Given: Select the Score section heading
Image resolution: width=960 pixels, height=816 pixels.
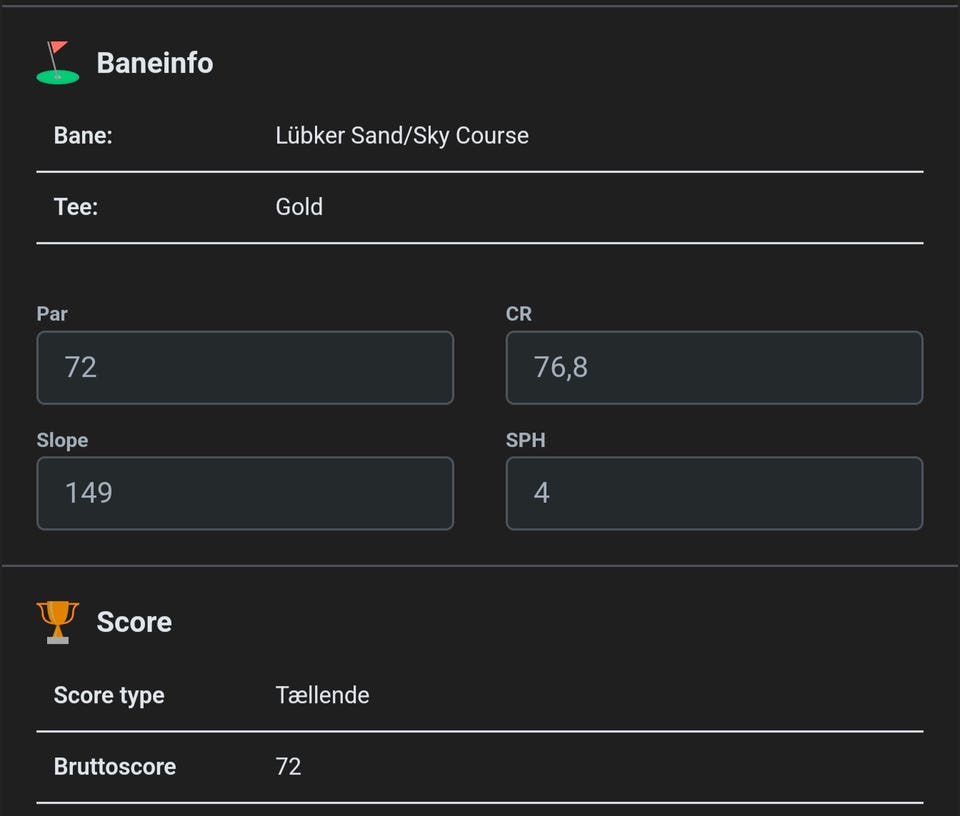Looking at the screenshot, I should point(134,622).
